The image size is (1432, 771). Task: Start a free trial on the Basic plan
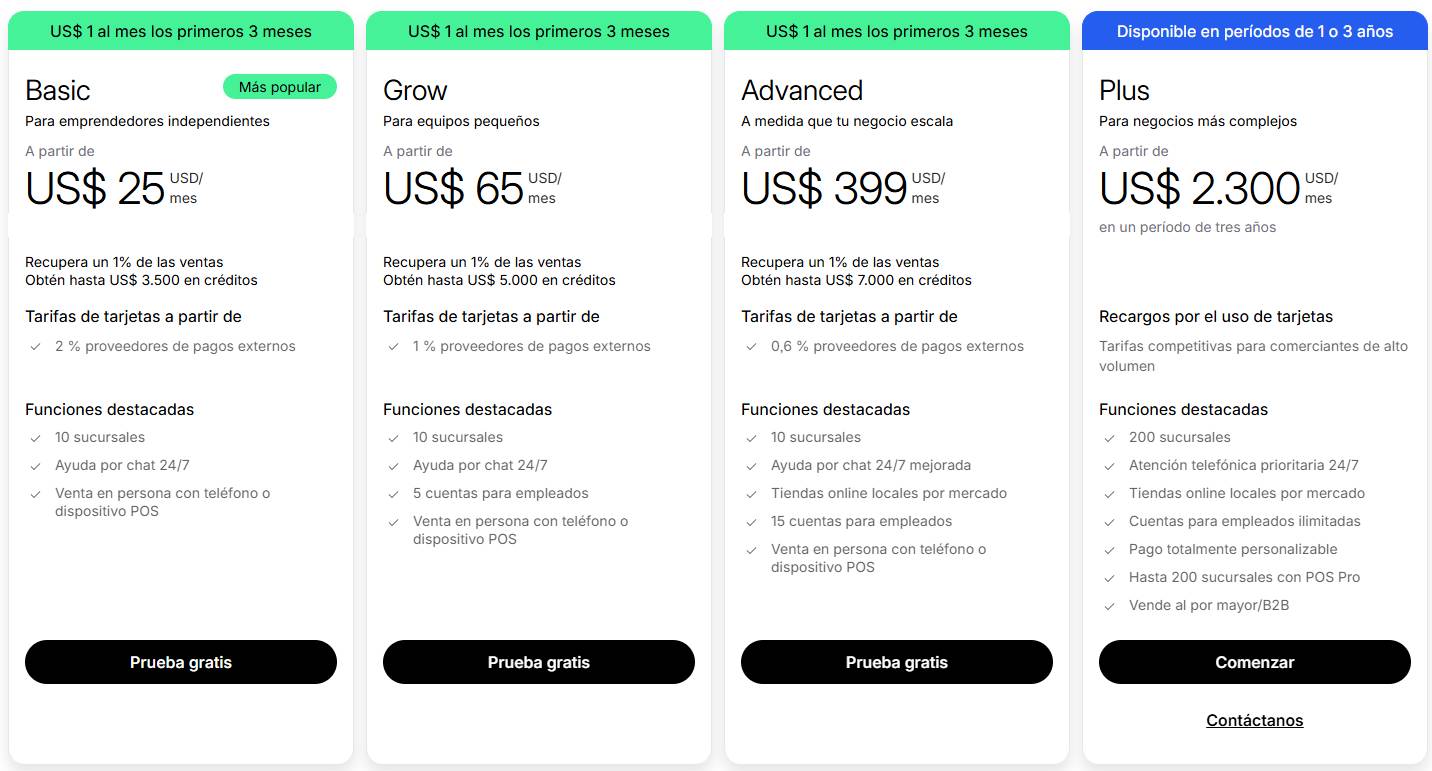[180, 662]
